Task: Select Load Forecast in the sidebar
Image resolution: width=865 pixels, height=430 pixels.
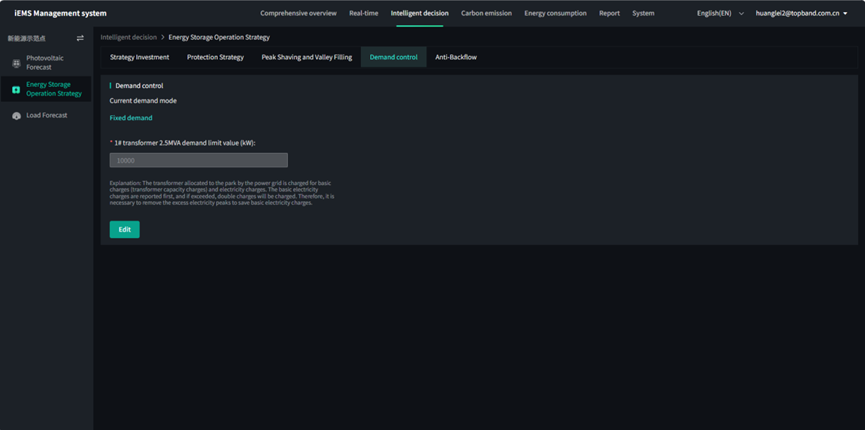Action: click(x=47, y=116)
